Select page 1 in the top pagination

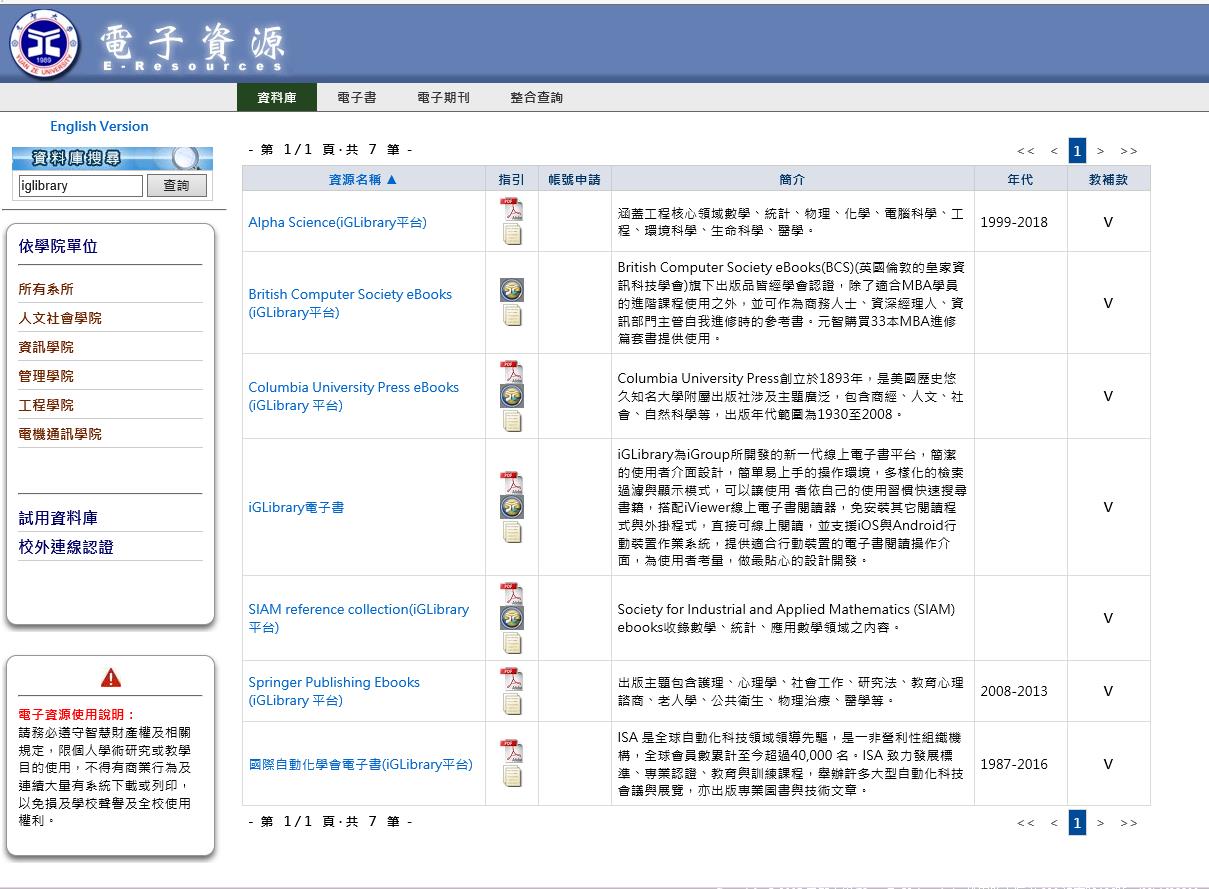(x=1077, y=151)
